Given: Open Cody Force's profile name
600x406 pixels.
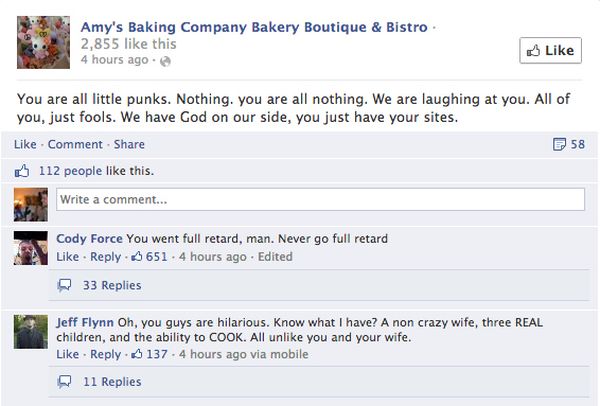Looking at the screenshot, I should [x=89, y=238].
